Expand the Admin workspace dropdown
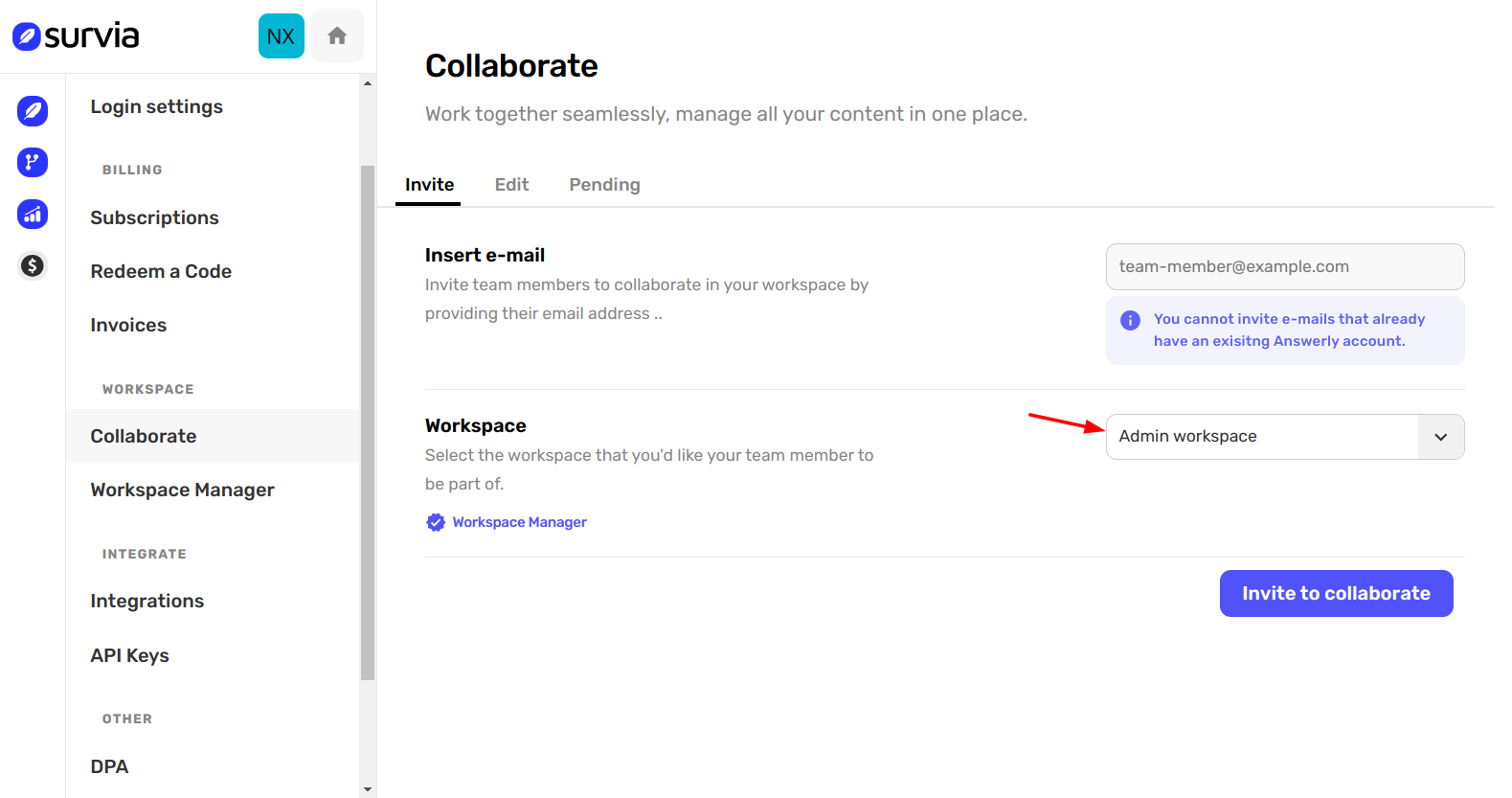The image size is (1512, 798). 1262,437
